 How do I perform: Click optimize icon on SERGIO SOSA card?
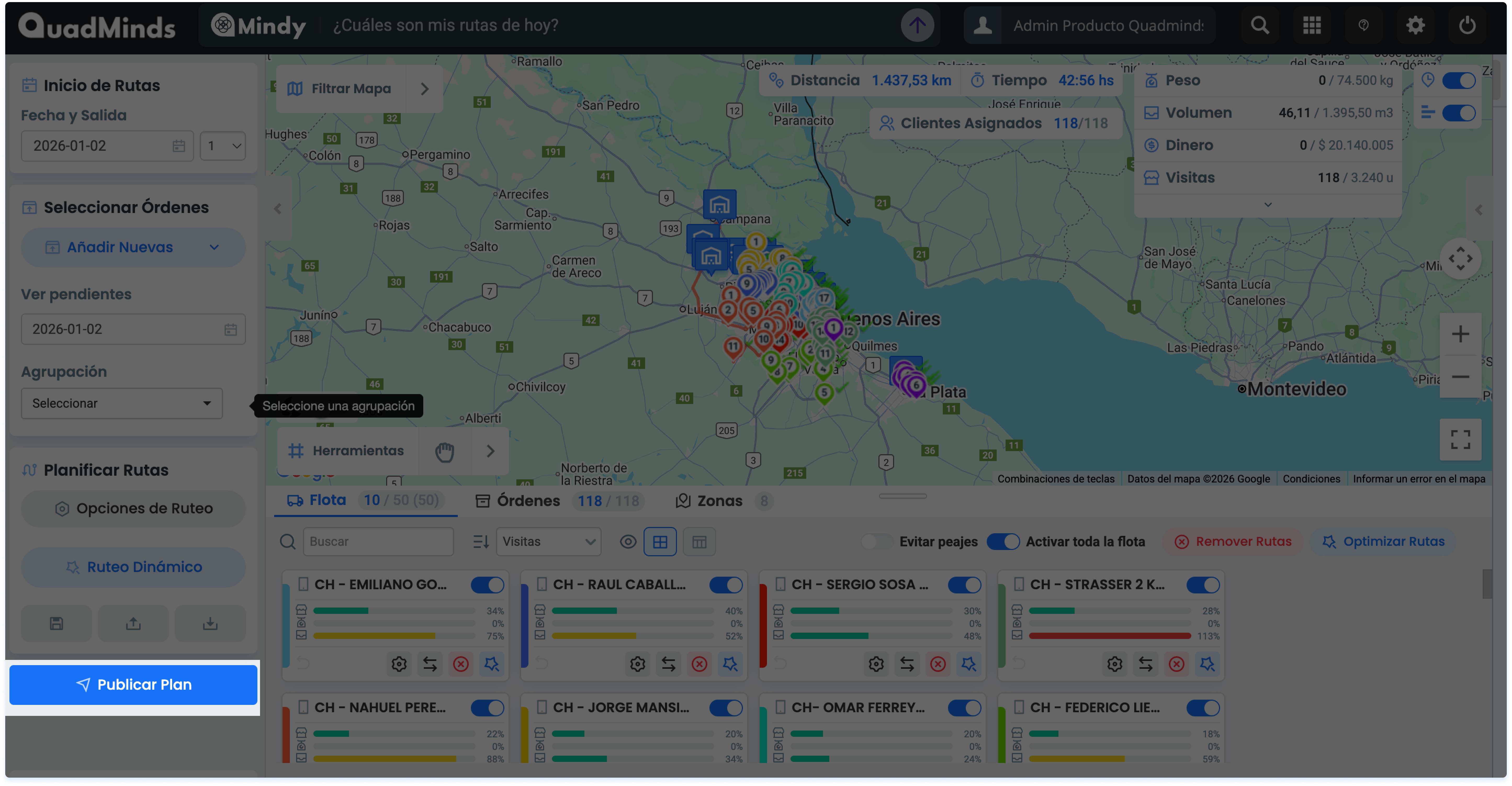pyautogui.click(x=968, y=664)
